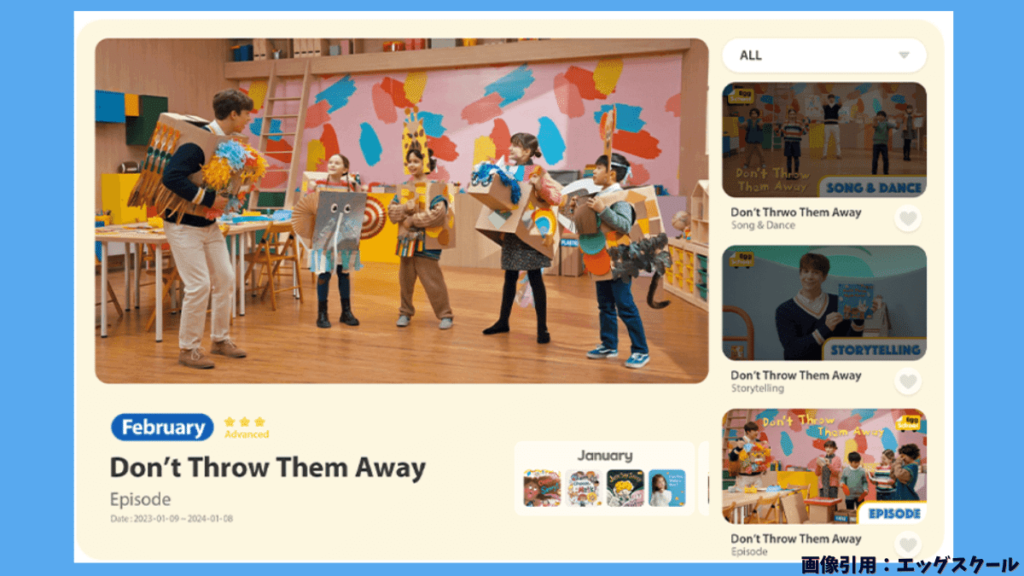
Task: Click the SONG & DANCE label badge
Action: click(x=873, y=188)
